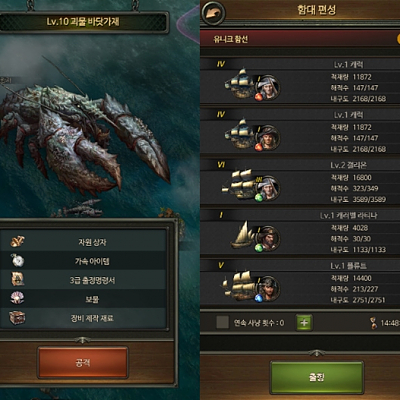This screenshot has height=400, width=400.
Task: Select the second Lv.1 carrack row
Action: 300,132
